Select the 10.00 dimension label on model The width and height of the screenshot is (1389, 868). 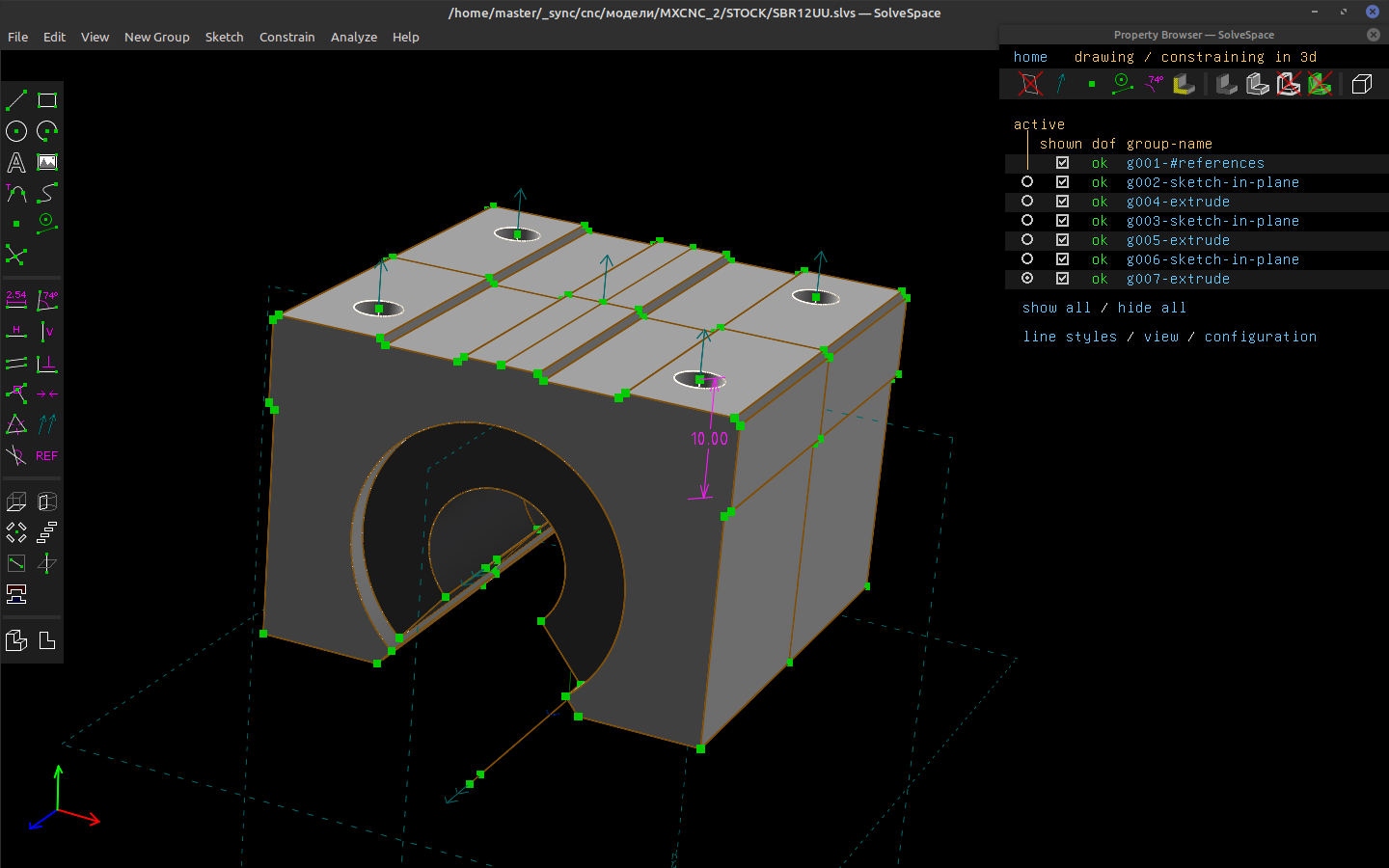[x=709, y=439]
